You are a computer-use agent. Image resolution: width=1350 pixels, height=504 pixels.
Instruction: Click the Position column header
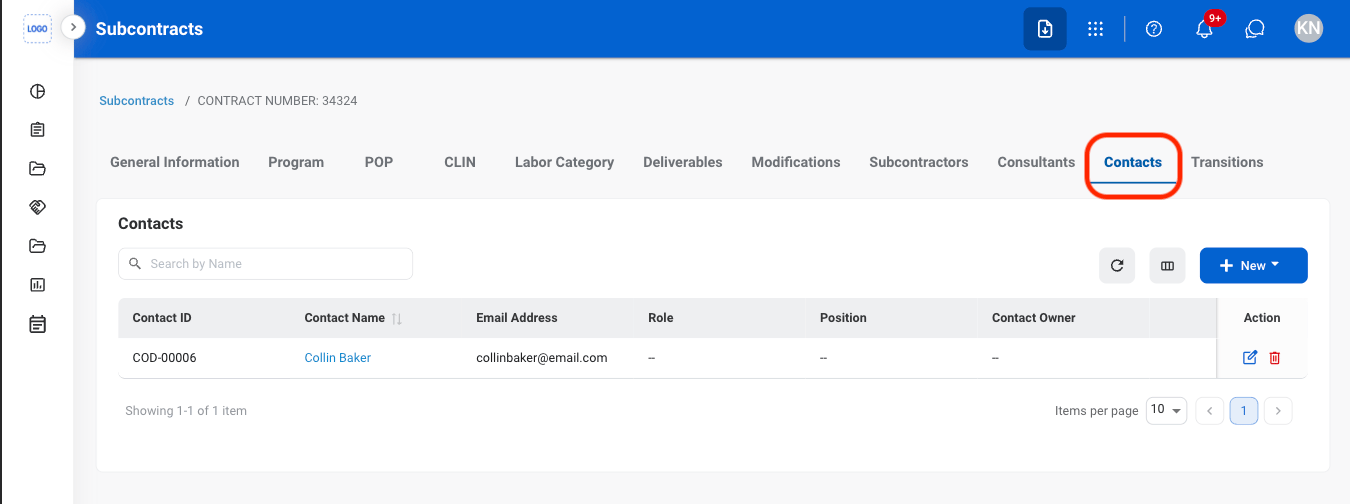pyautogui.click(x=843, y=318)
